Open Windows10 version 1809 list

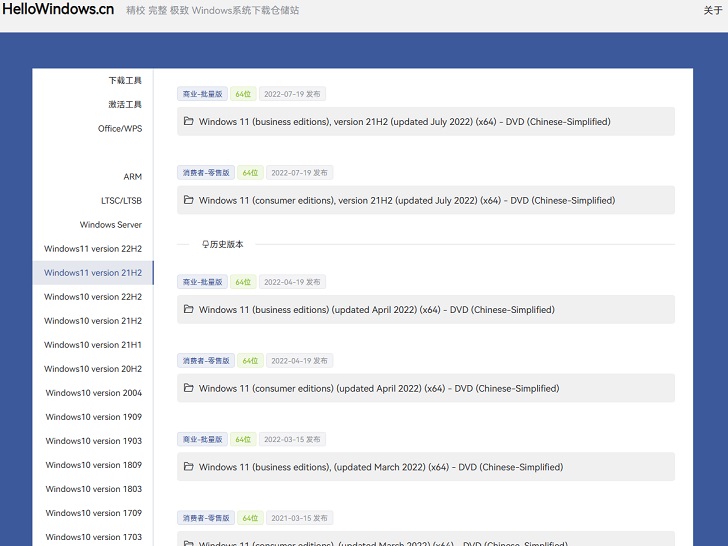pos(94,465)
